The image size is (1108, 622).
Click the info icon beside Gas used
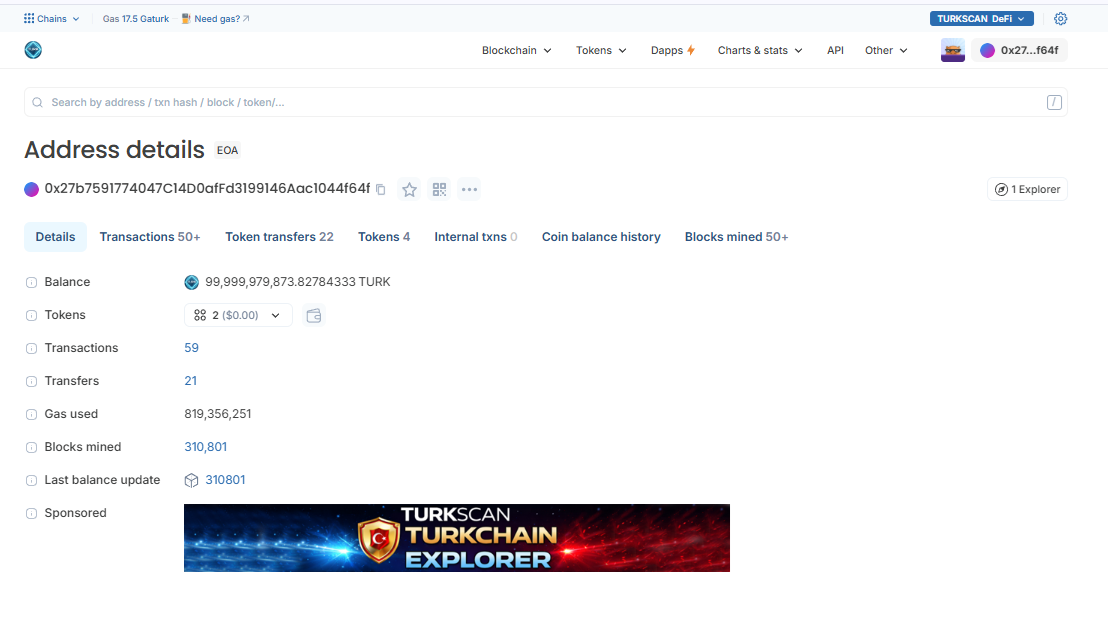point(31,415)
